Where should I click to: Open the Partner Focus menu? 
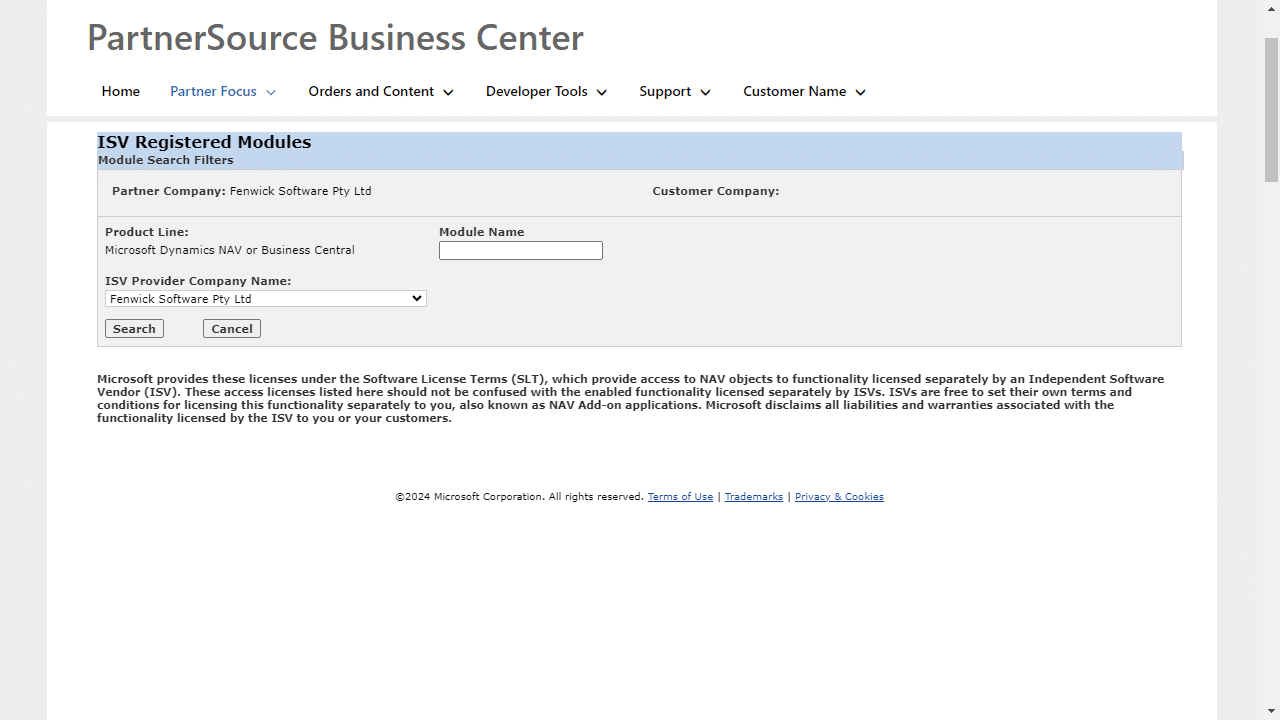pos(223,91)
